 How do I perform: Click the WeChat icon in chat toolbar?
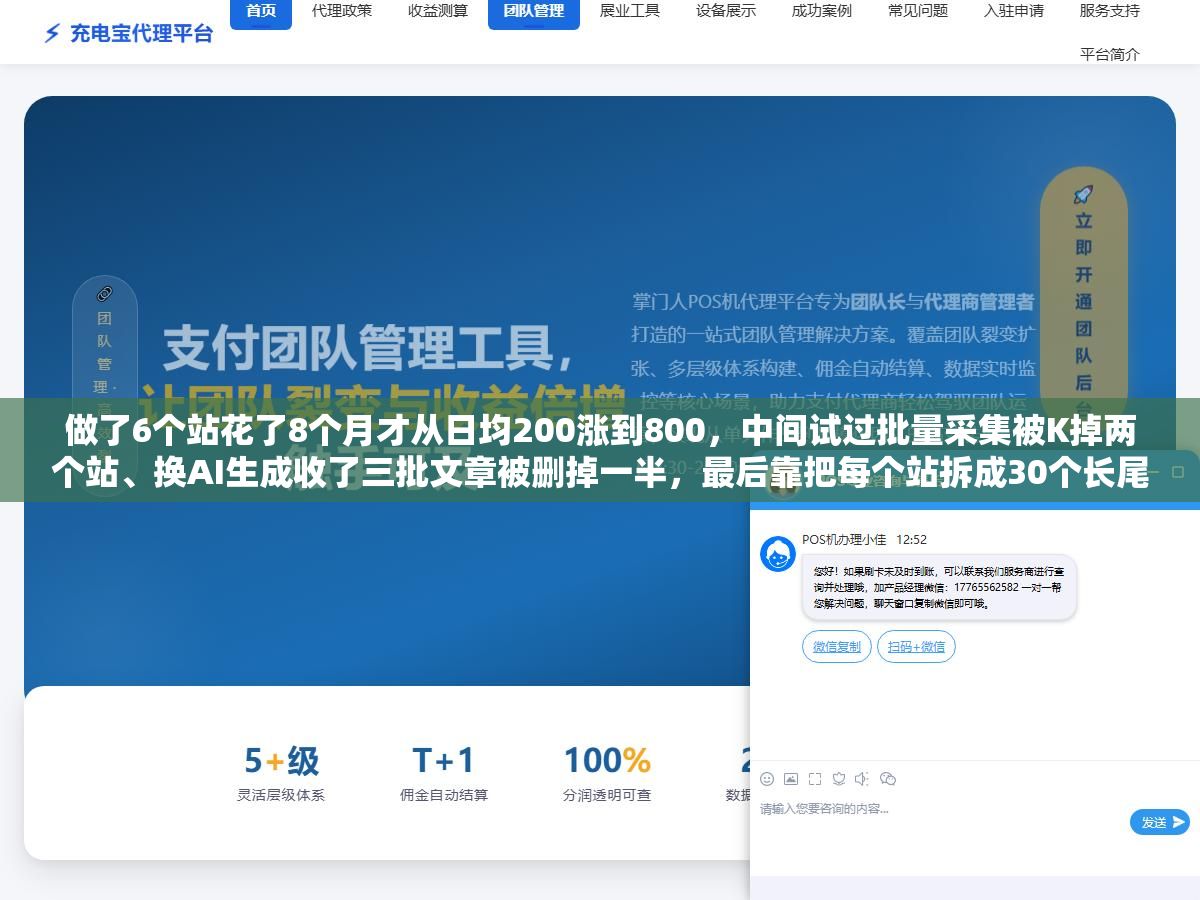point(887,779)
